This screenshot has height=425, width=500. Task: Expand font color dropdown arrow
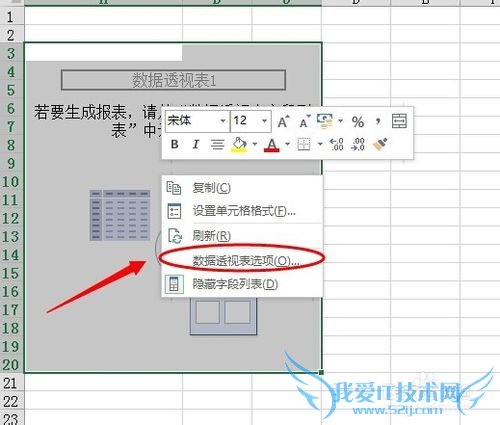[287, 144]
